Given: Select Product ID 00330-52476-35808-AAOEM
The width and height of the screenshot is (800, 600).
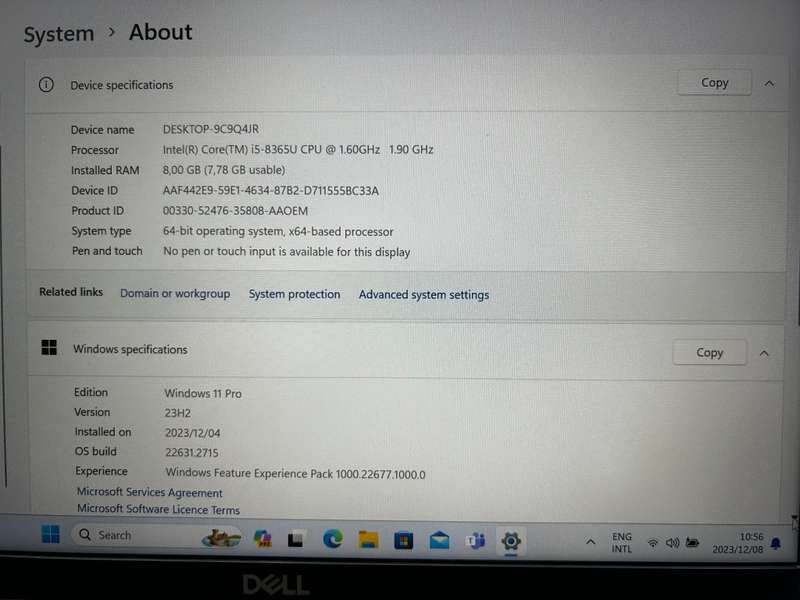Looking at the screenshot, I should [235, 211].
